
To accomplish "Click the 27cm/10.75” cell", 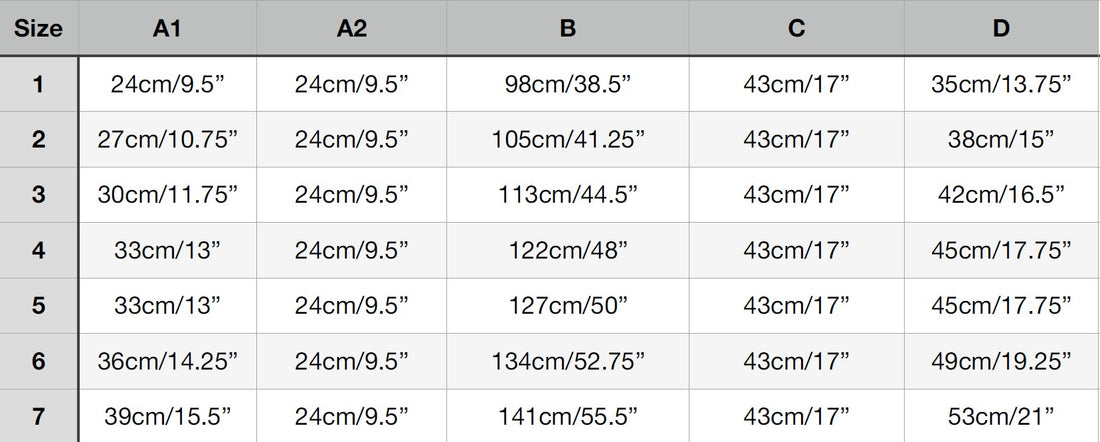I will pos(167,139).
